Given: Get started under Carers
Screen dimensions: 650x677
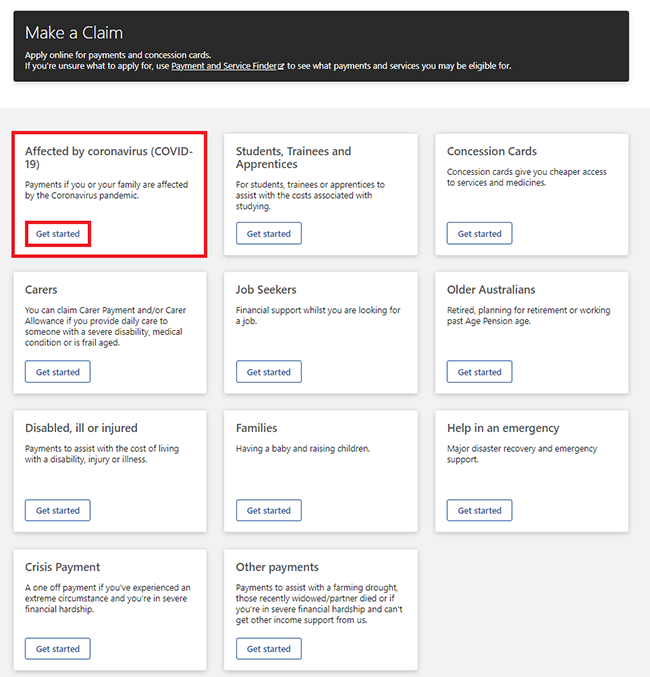Looking at the screenshot, I should point(58,372).
